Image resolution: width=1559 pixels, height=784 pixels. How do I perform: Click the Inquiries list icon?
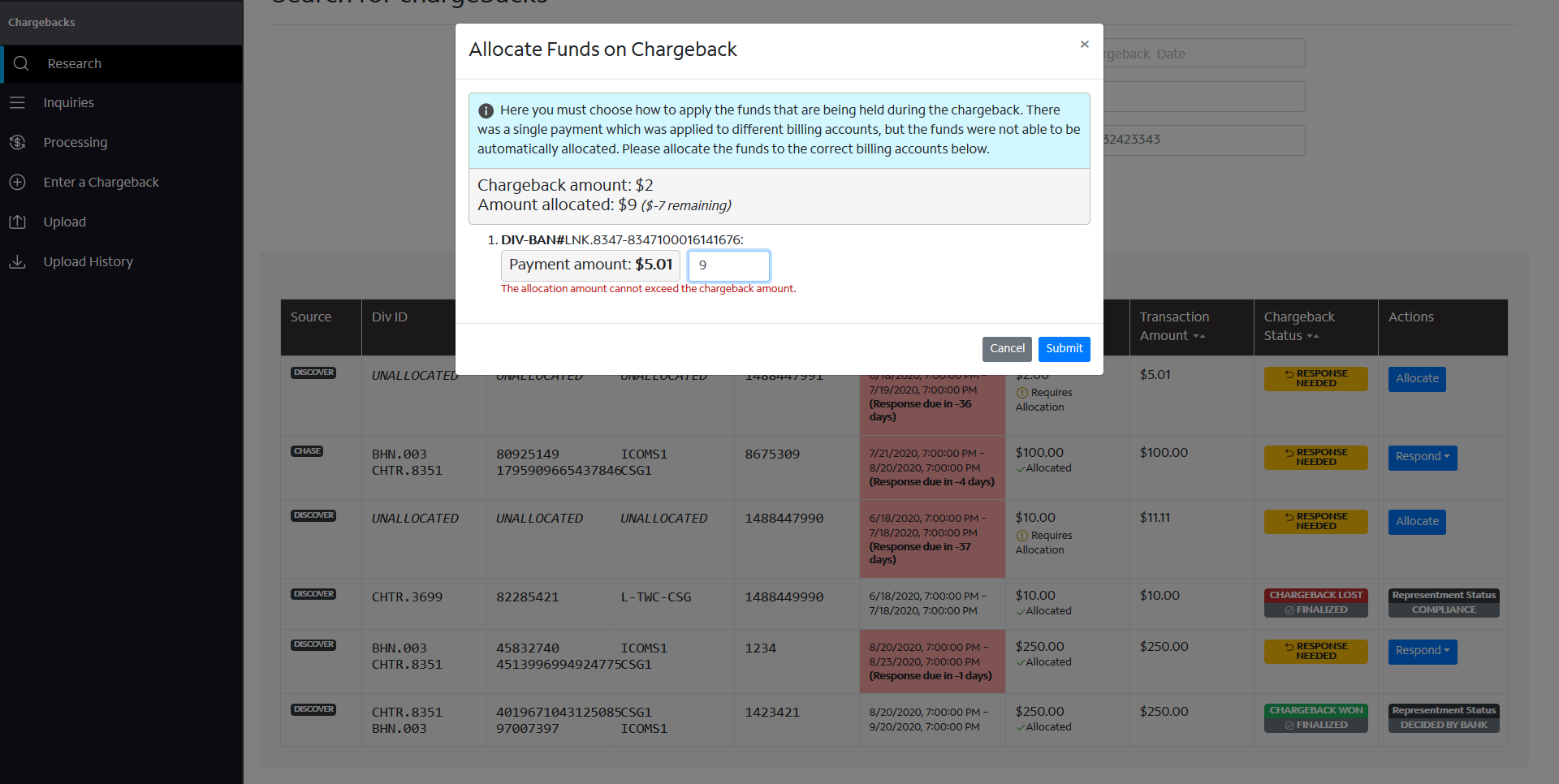(x=17, y=102)
